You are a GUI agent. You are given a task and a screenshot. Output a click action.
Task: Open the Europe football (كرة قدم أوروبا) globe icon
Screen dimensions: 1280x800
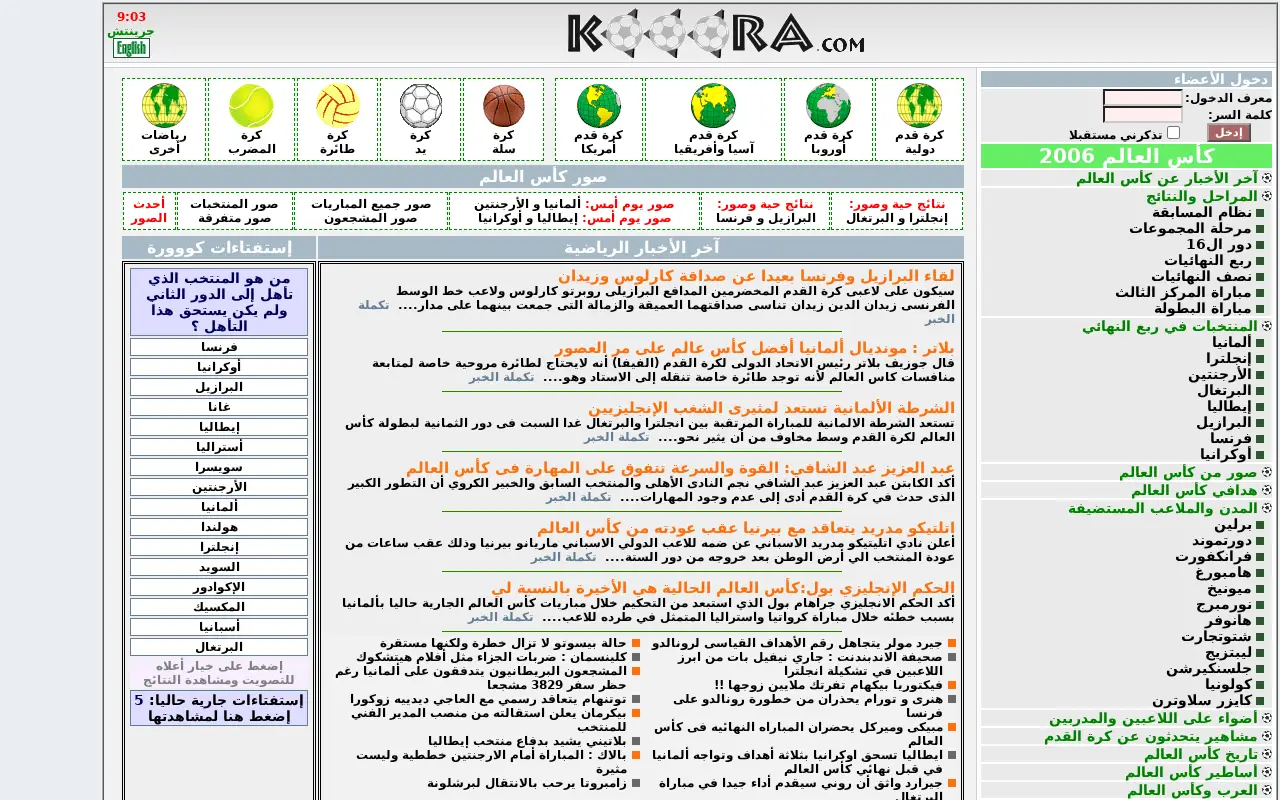coord(828,106)
